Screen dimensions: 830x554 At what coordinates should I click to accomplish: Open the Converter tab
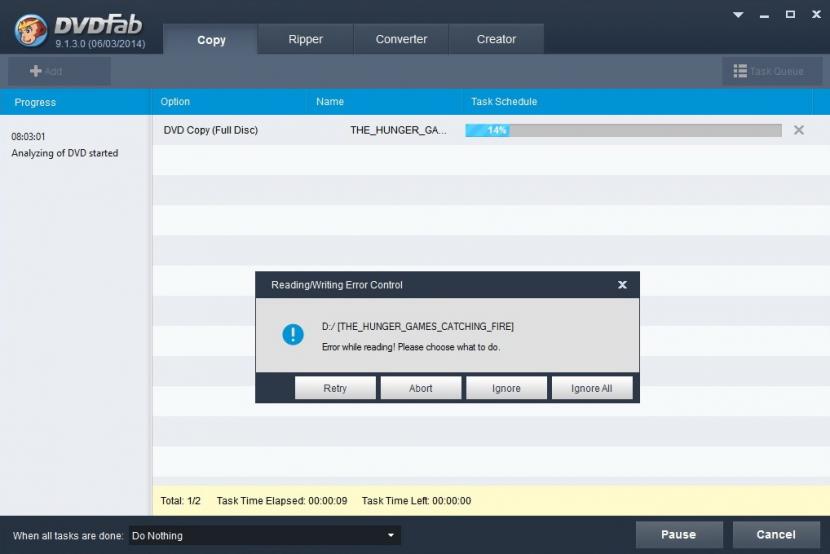pyautogui.click(x=401, y=39)
